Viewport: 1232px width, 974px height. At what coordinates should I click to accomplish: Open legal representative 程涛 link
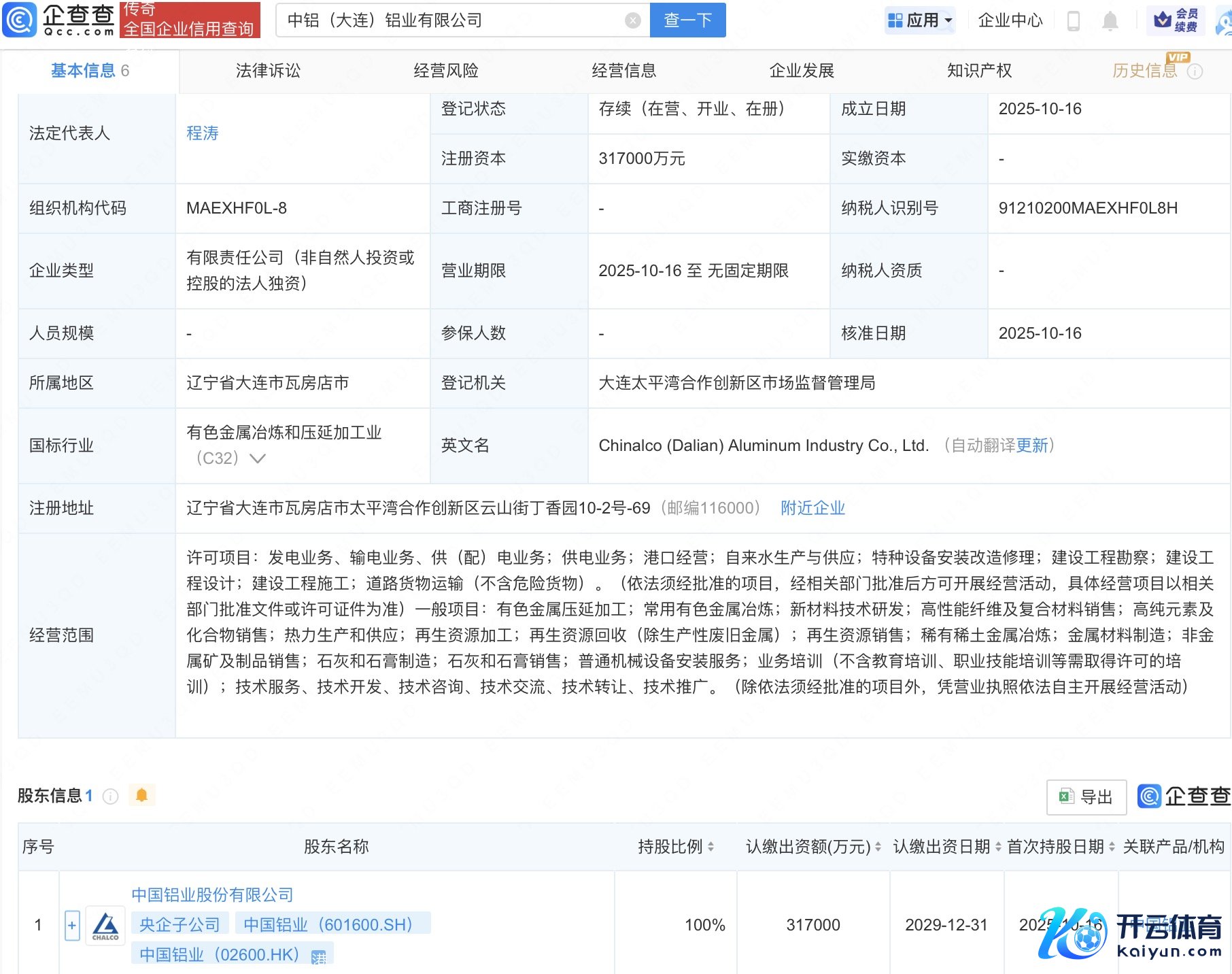point(203,133)
